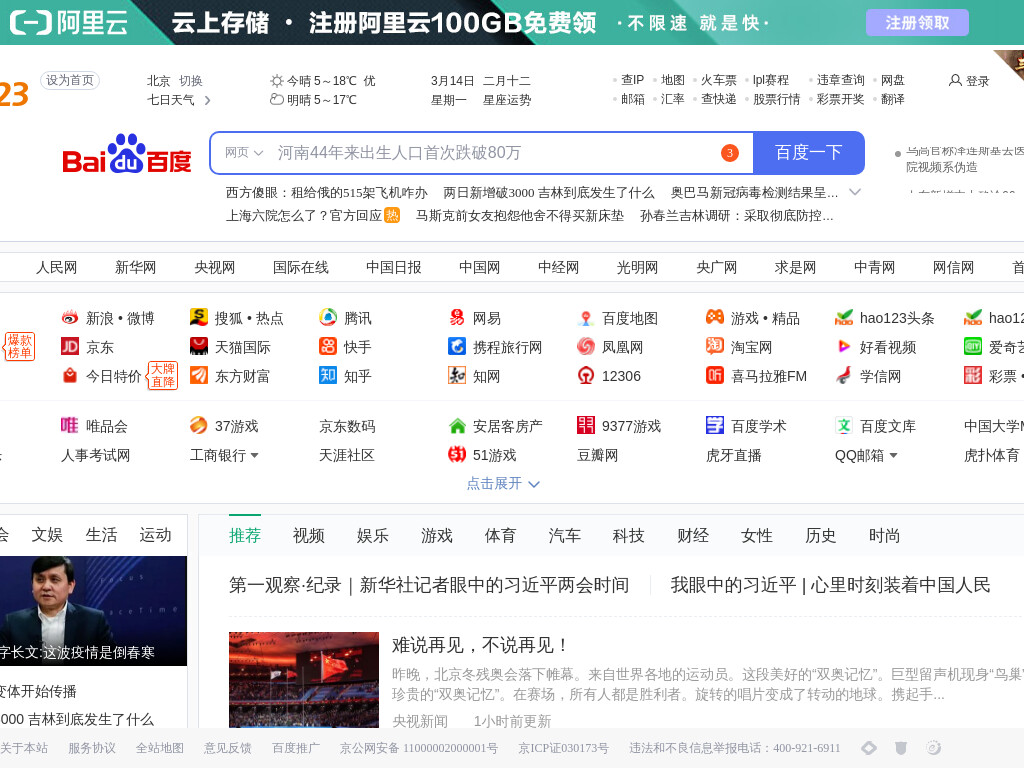Open the 人民网 link
This screenshot has width=1024, height=768.
pos(56,267)
